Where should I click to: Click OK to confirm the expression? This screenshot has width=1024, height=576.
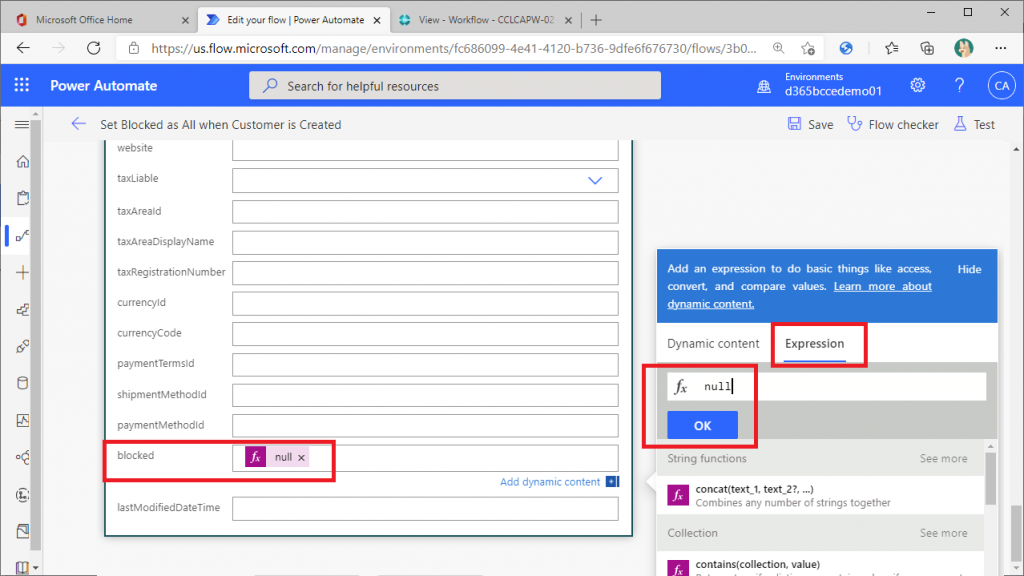(703, 425)
